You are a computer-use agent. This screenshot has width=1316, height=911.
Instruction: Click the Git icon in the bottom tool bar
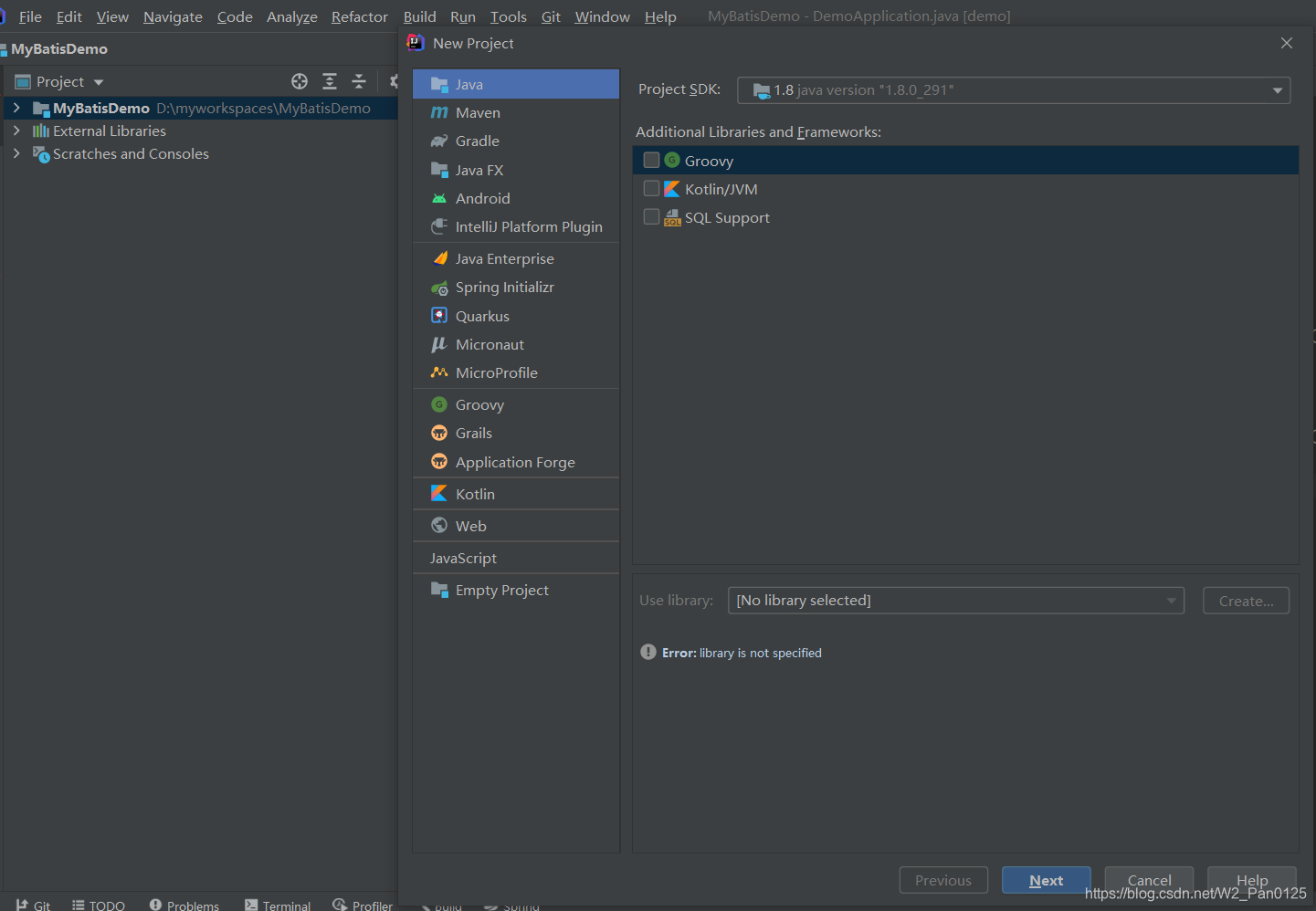click(22, 905)
